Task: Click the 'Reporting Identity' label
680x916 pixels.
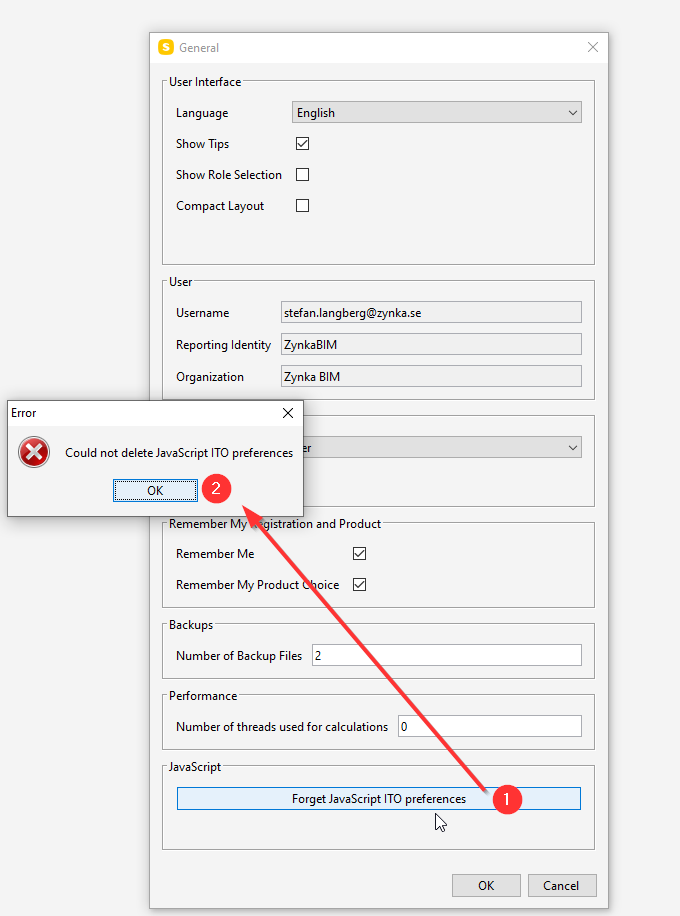Action: [x=224, y=345]
